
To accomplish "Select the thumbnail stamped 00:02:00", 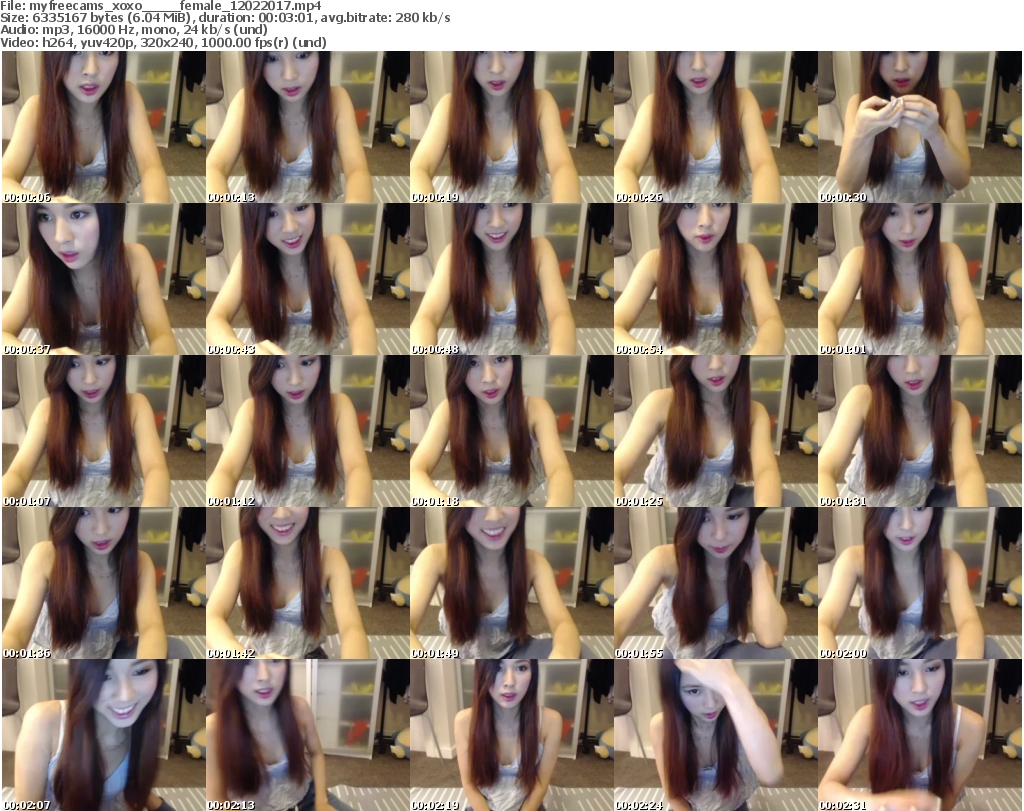I will pyautogui.click(x=920, y=583).
